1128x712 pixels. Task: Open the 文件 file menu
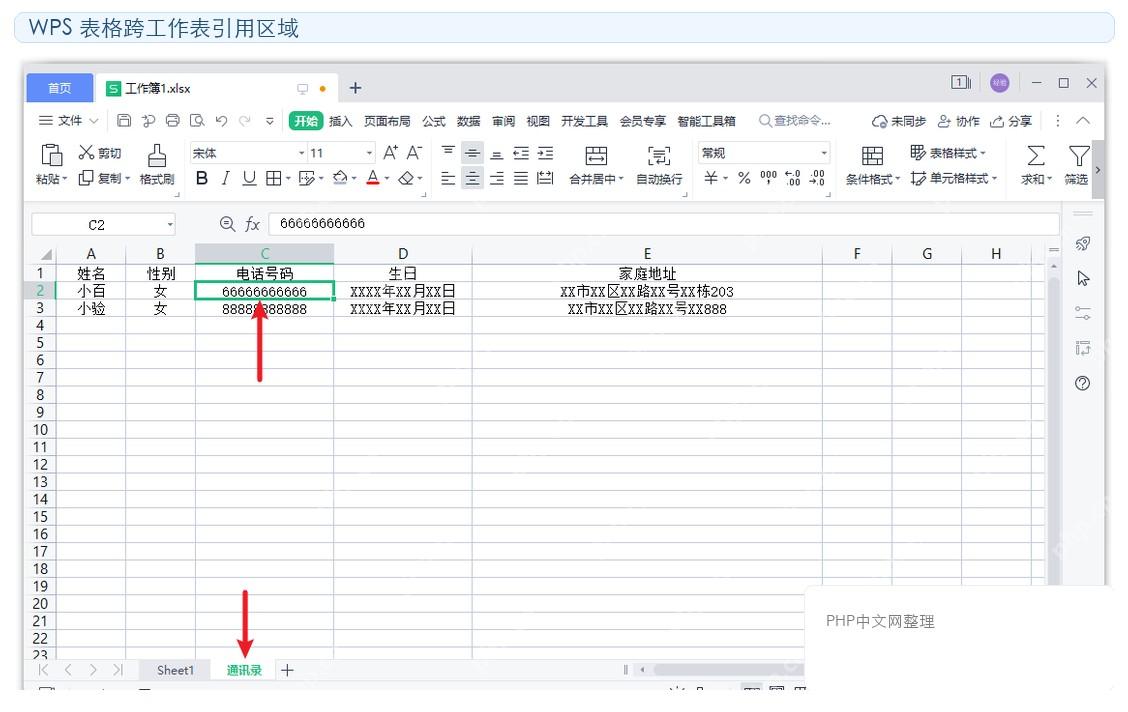68,121
